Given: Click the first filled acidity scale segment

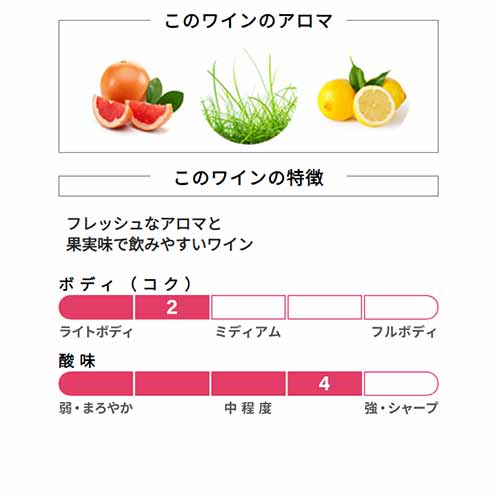Looking at the screenshot, I should coord(96,384).
